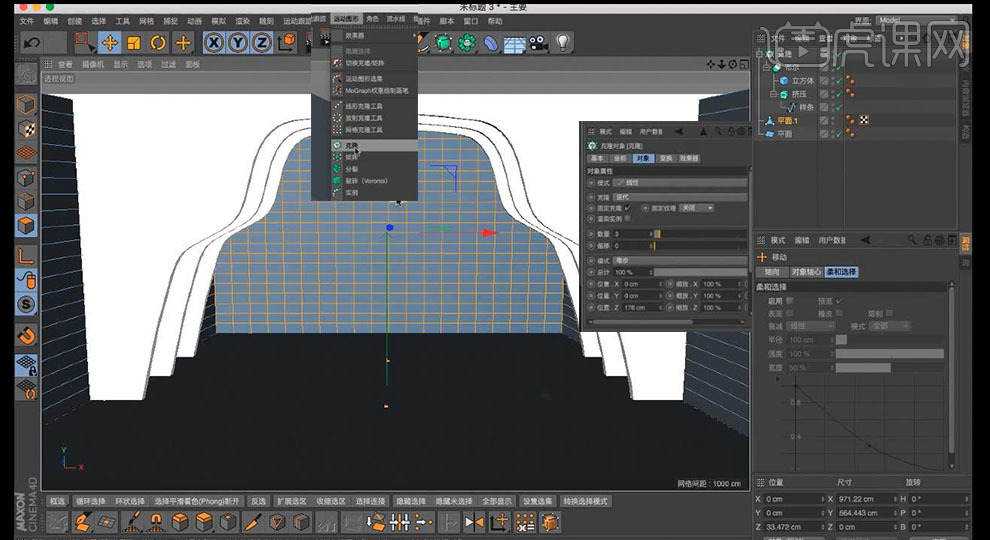Click the 反选 button
The height and width of the screenshot is (540, 990).
[x=258, y=501]
